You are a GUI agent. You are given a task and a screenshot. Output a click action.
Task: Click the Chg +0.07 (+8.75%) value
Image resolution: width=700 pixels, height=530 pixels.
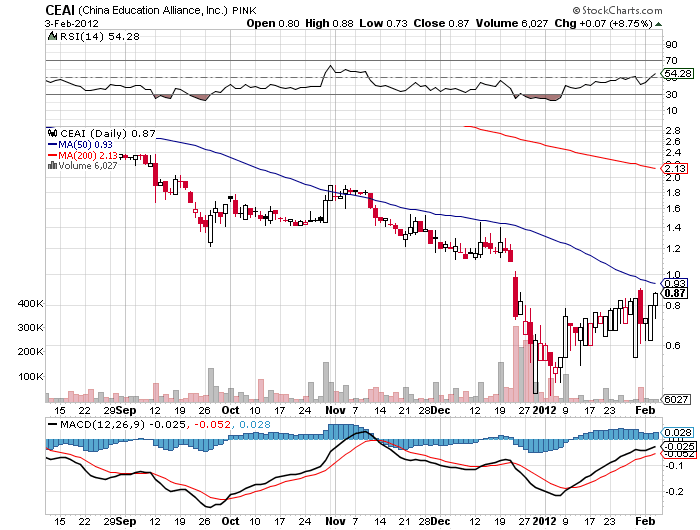604,23
